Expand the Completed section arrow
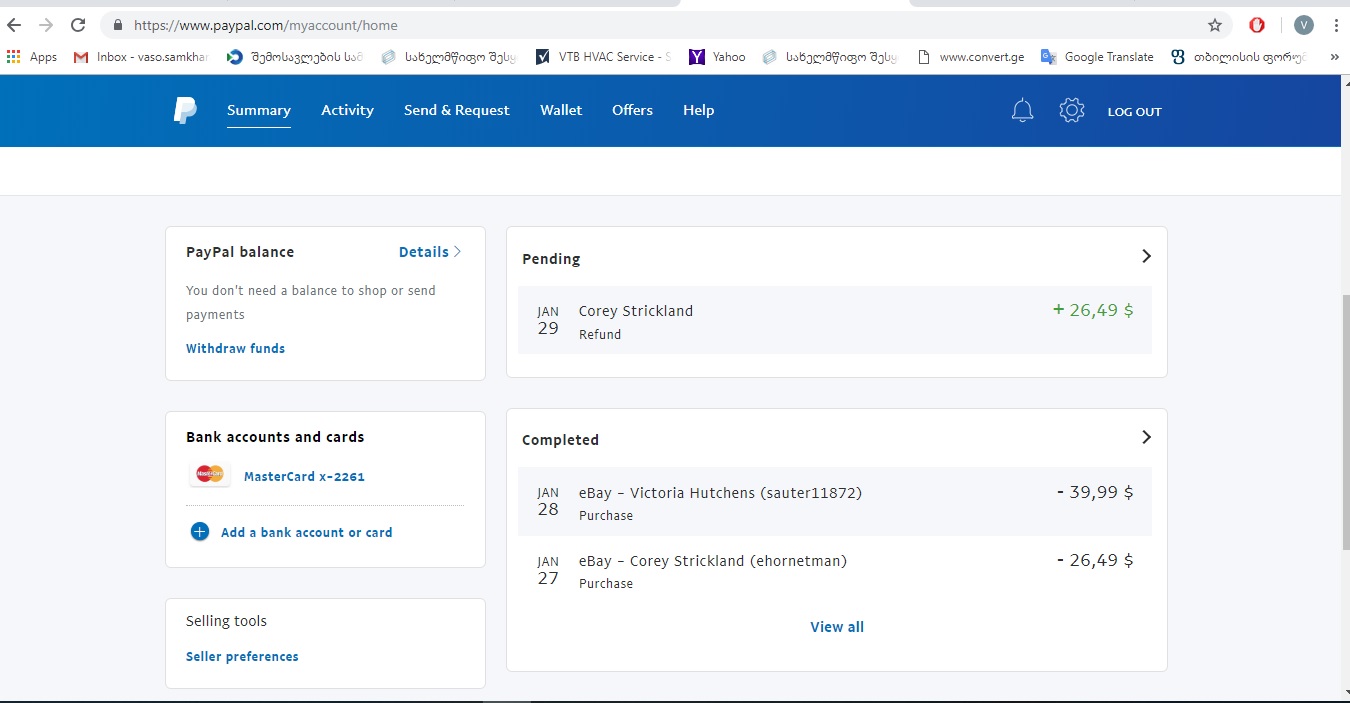 [1146, 438]
